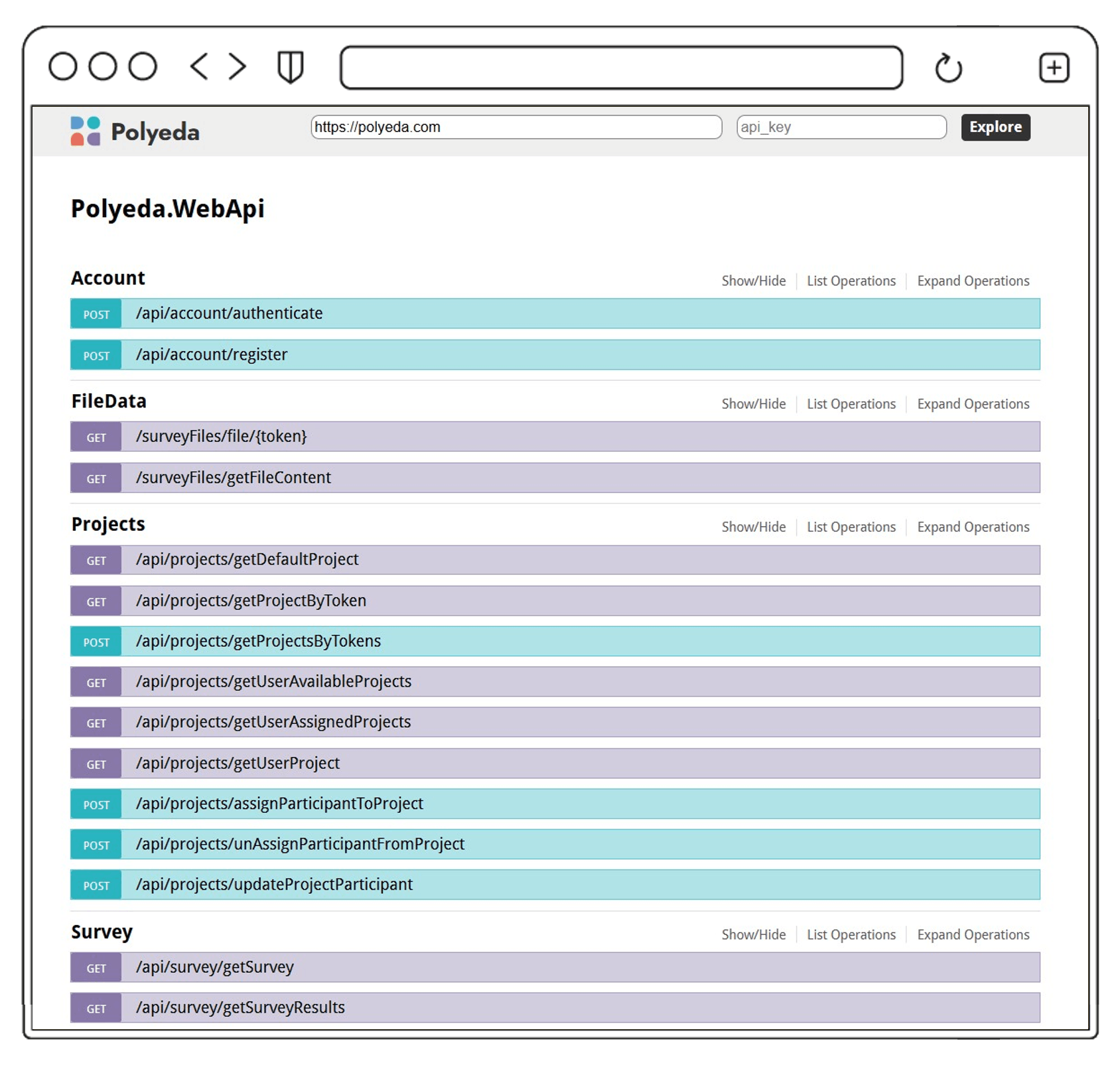Open /api/projects/updateProjectParticipant path
1120x1065 pixels.
coord(274,885)
